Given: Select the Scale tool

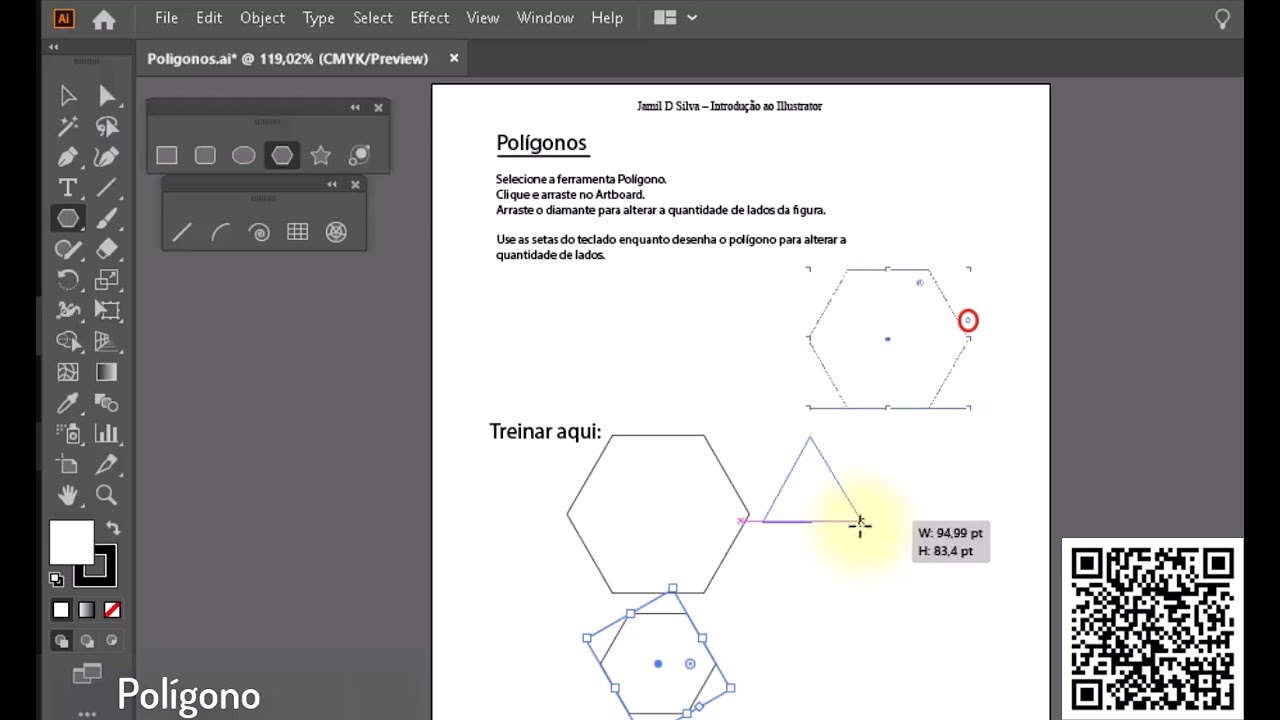Looking at the screenshot, I should 107,280.
